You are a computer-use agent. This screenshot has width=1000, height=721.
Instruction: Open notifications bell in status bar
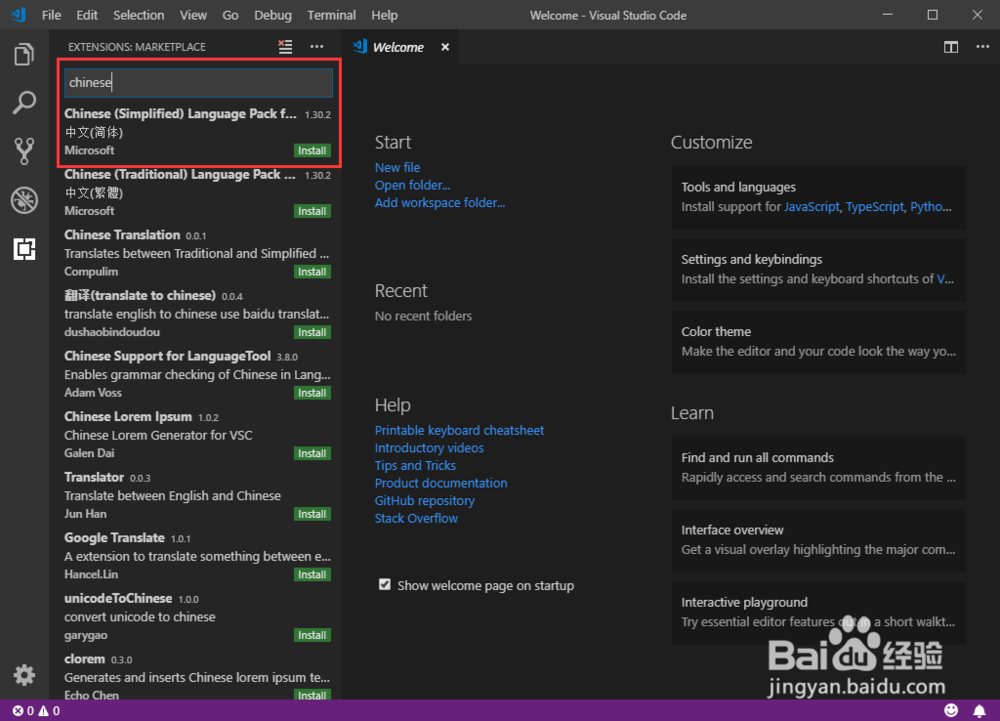tap(979, 710)
